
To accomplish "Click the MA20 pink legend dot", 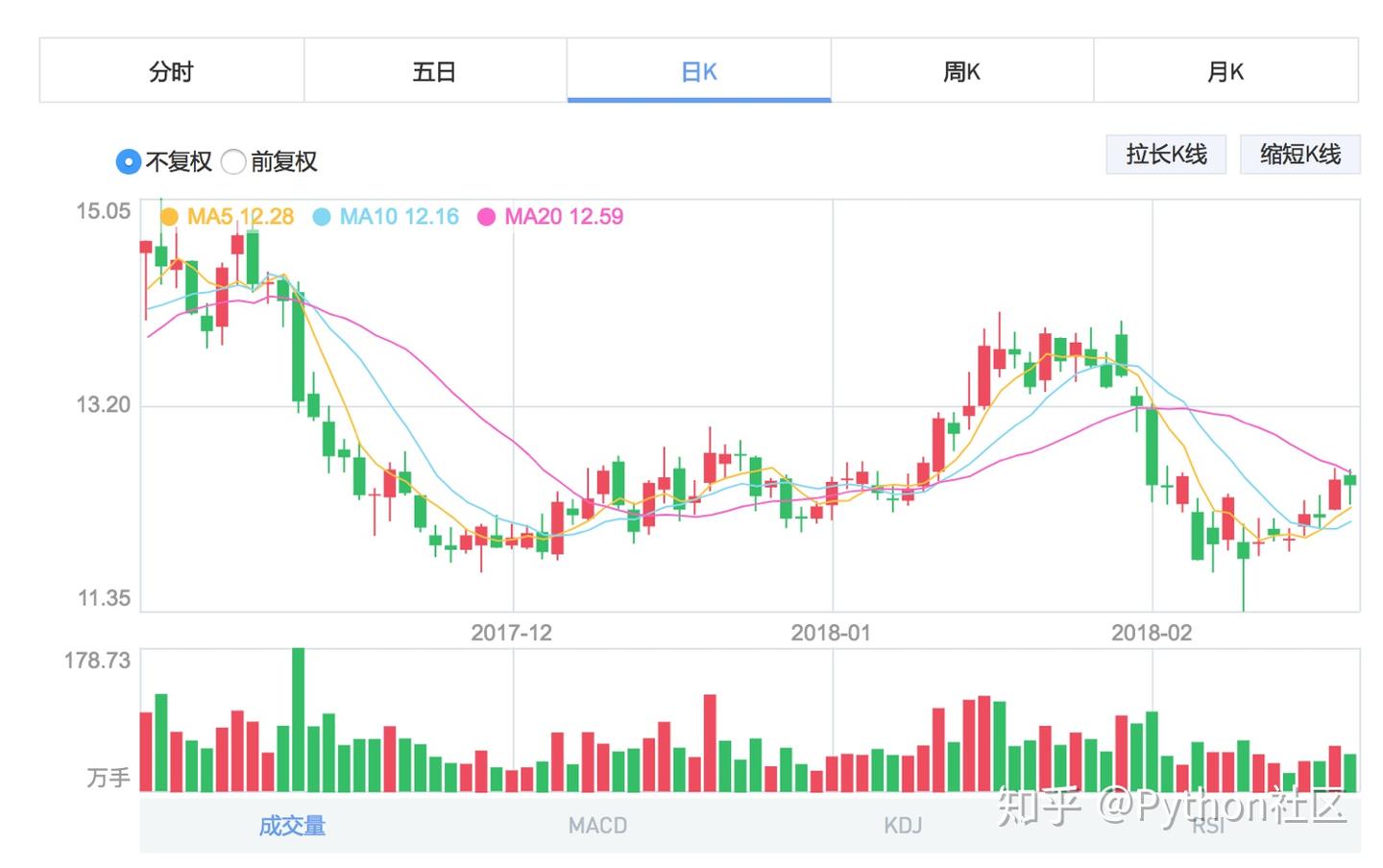I will pos(487,217).
